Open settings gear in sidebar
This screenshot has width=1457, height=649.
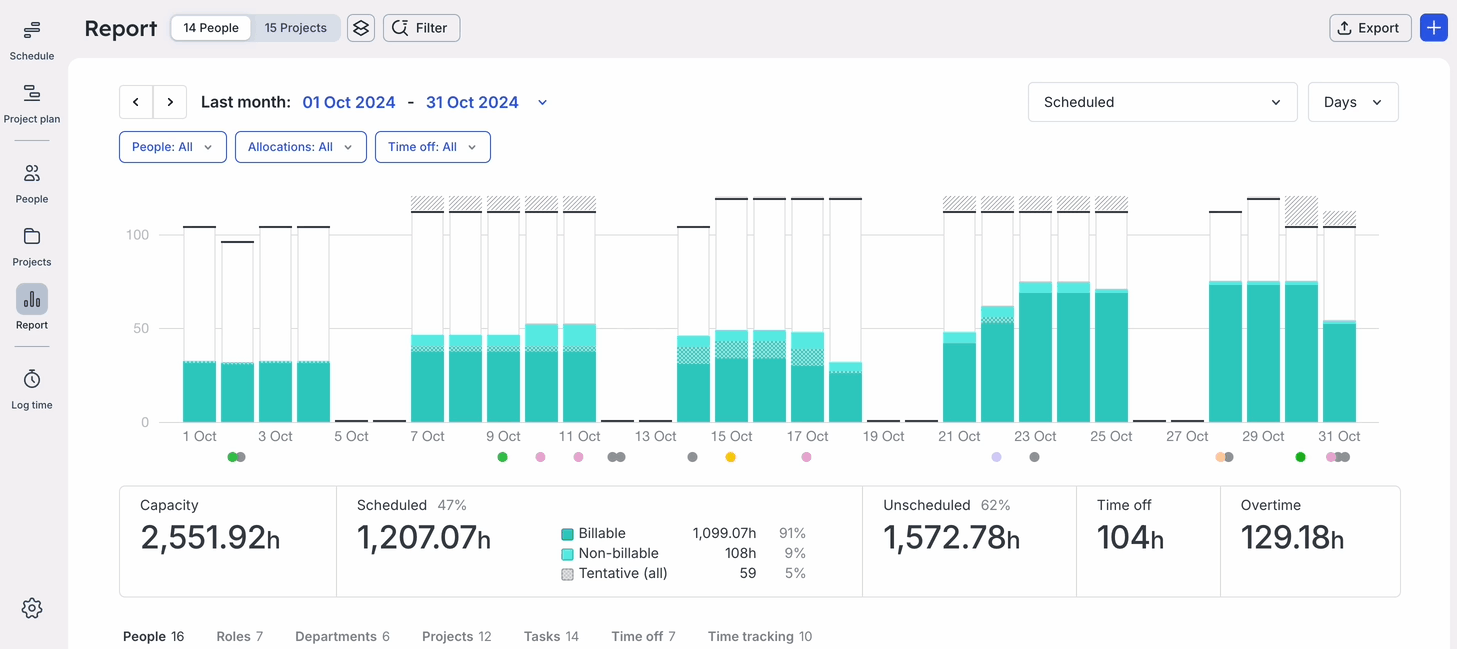click(x=32, y=608)
